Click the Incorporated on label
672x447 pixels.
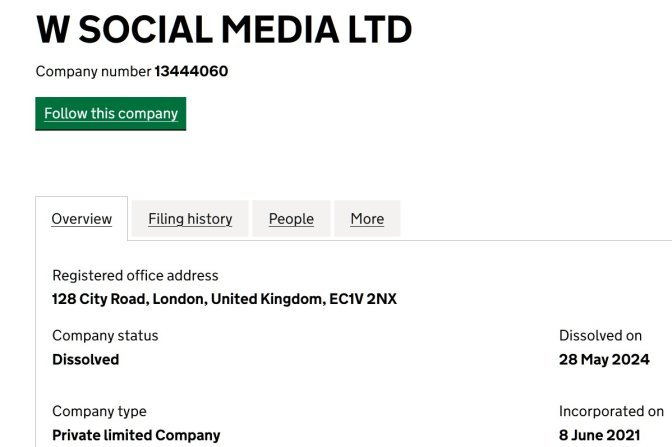(611, 411)
